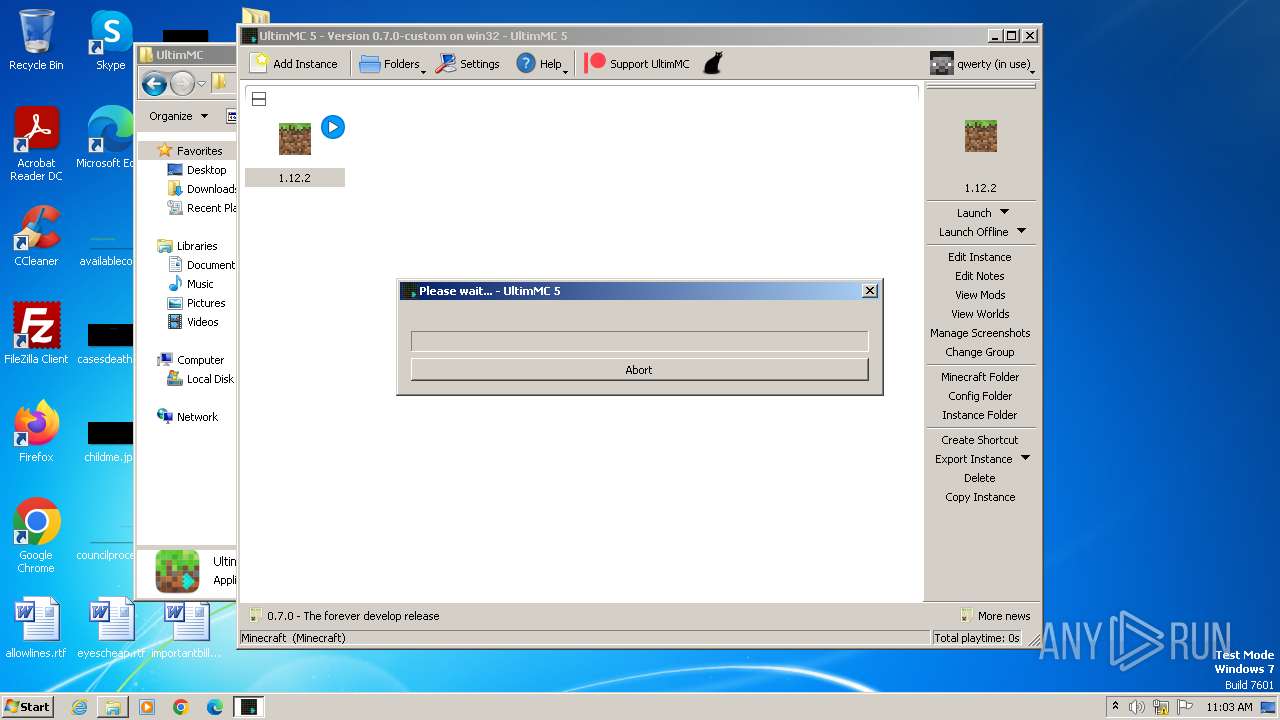Screen dimensions: 1280x720
Task: Click the progress bar in Please wait dialog
Action: click(639, 341)
